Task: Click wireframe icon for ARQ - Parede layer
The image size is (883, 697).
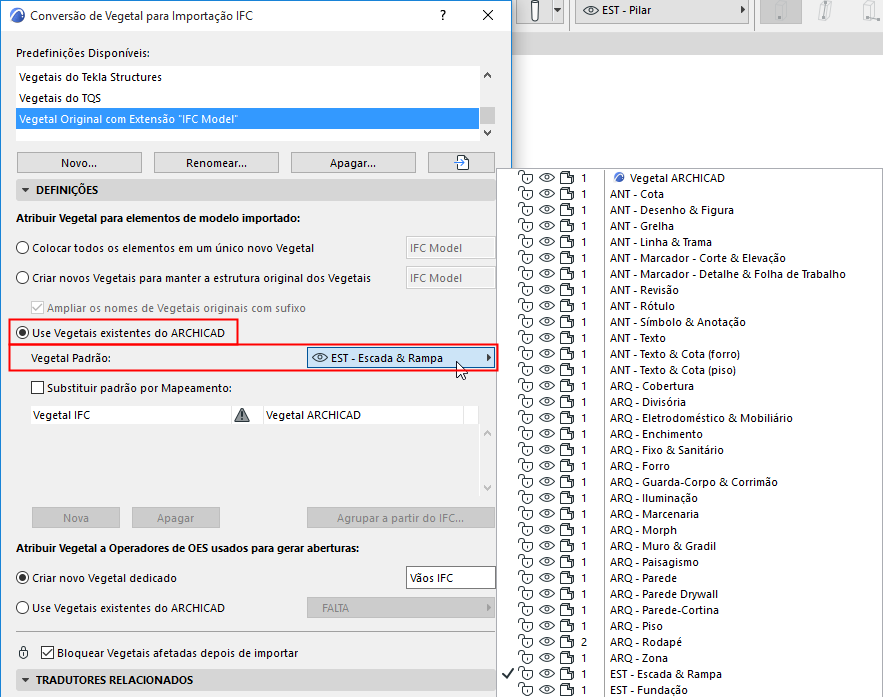Action: coord(567,578)
